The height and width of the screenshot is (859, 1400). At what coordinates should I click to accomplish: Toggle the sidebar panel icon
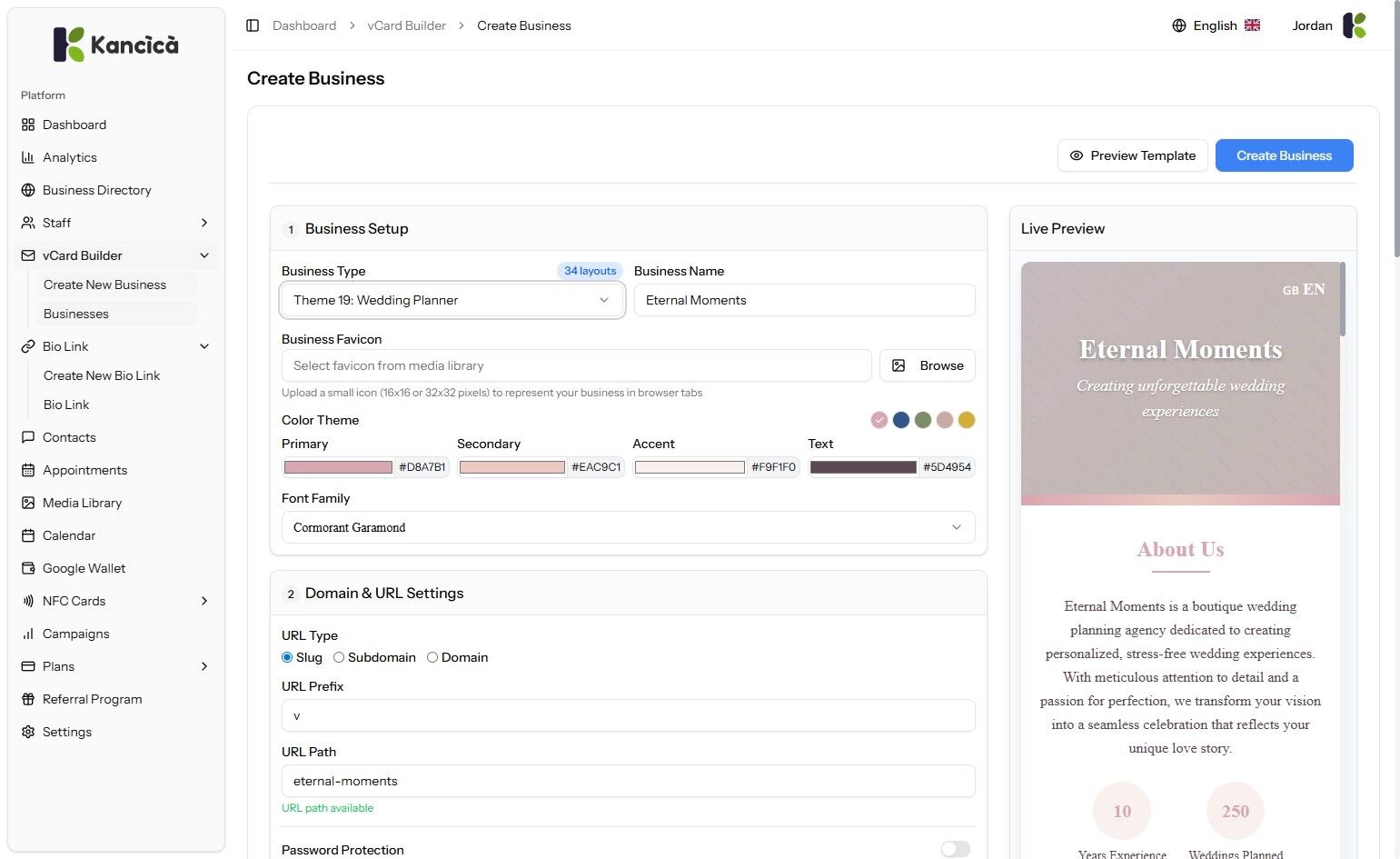[x=253, y=25]
